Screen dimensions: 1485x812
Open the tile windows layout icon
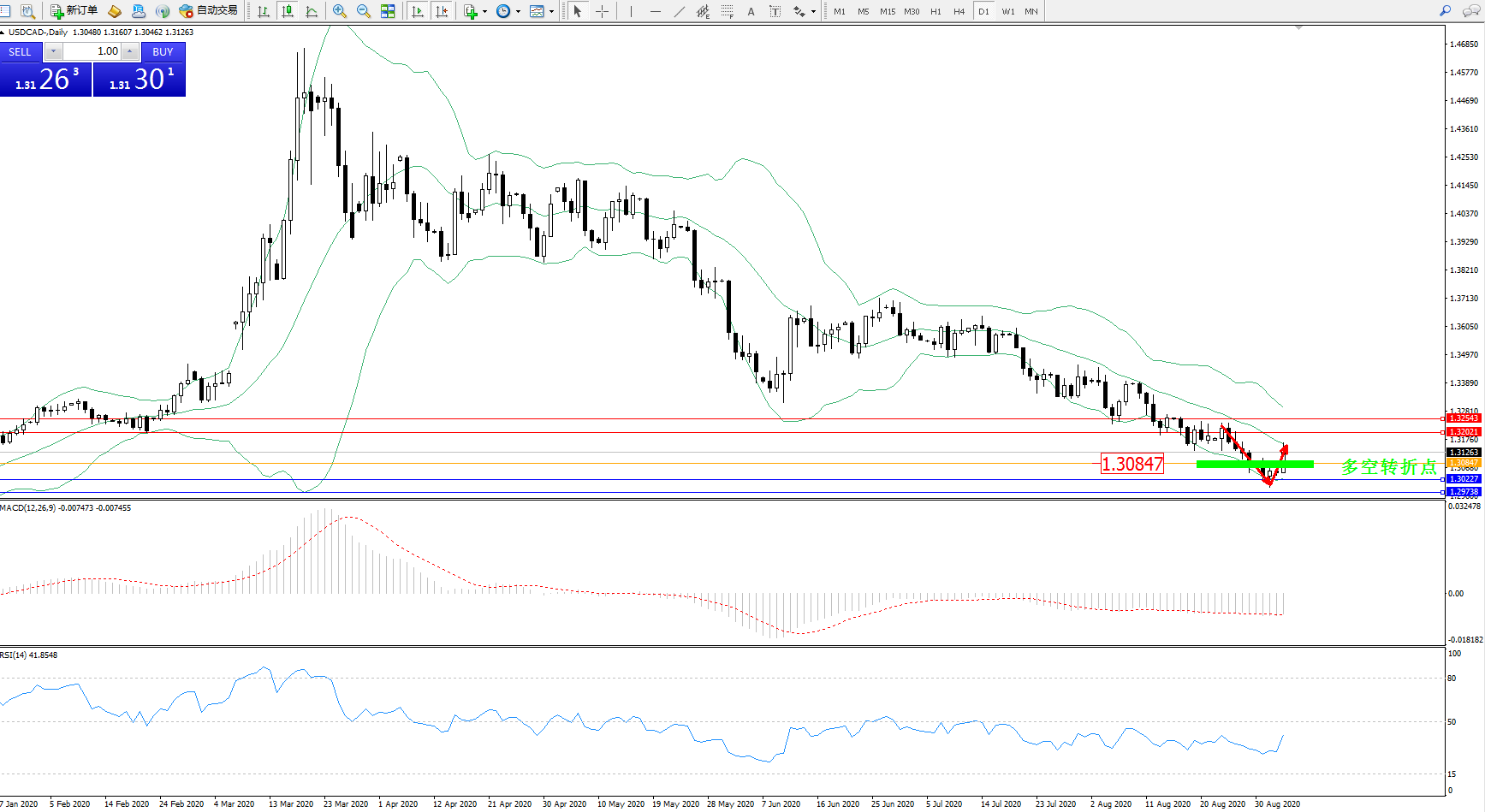[x=388, y=11]
